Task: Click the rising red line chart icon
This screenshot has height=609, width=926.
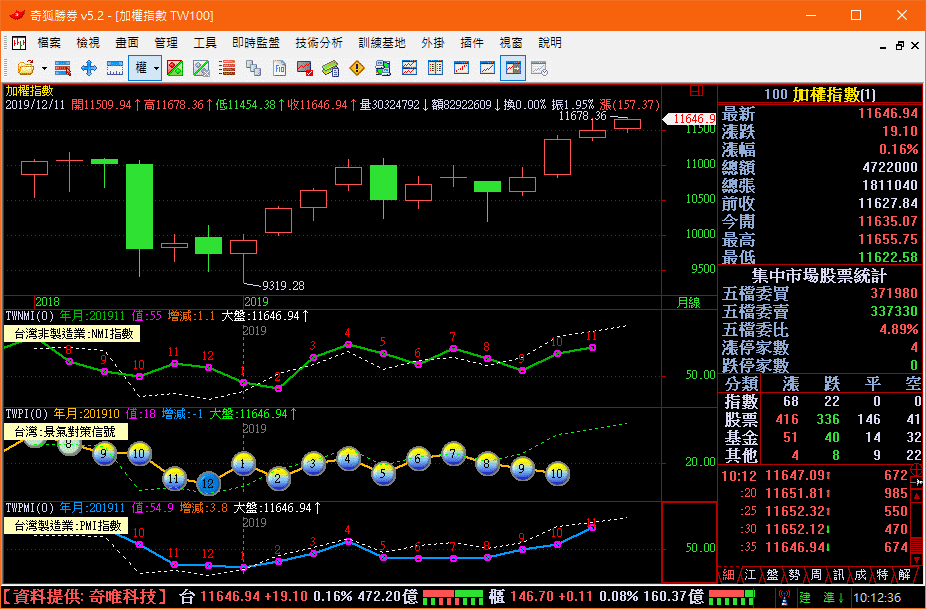Action: click(487, 69)
